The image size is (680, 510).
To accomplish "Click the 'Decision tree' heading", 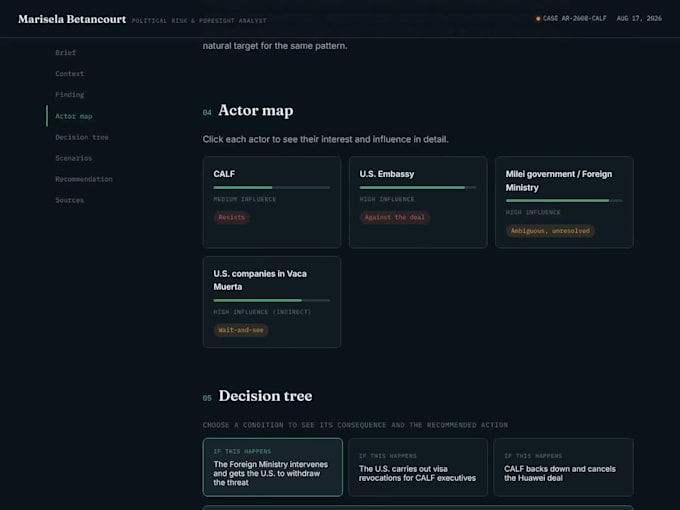I will point(265,396).
